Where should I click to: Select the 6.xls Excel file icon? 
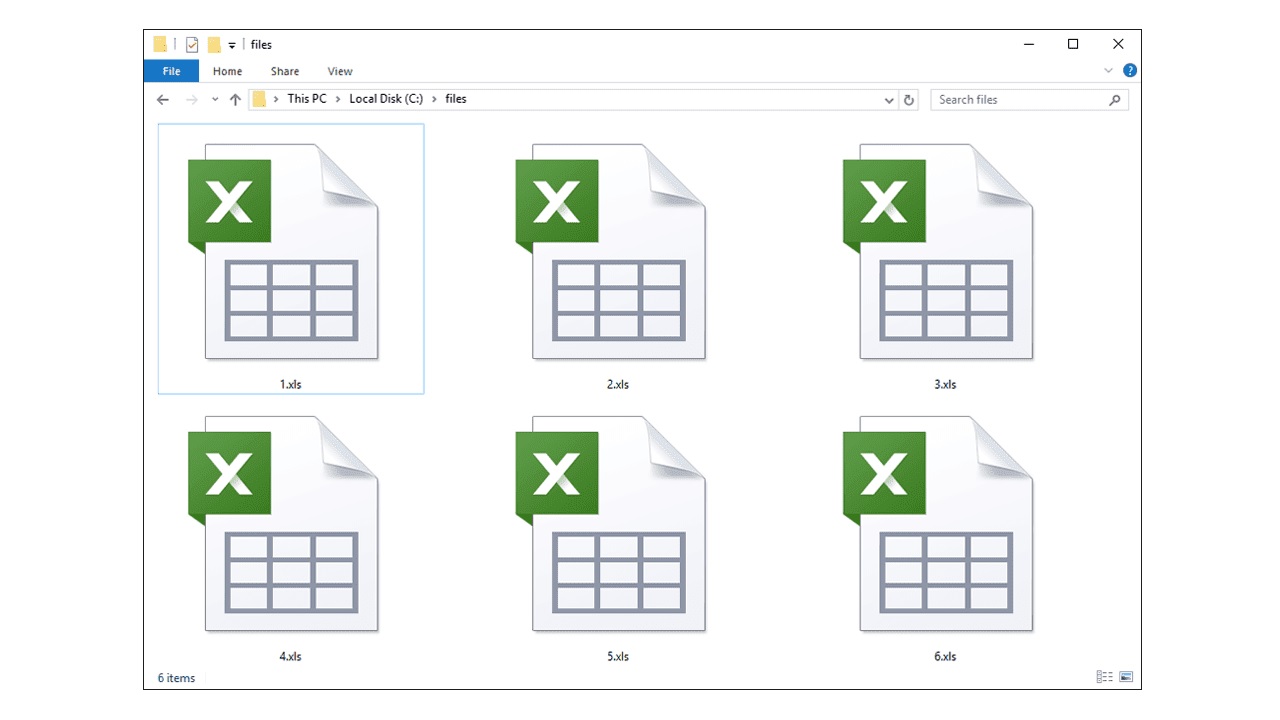tap(938, 524)
